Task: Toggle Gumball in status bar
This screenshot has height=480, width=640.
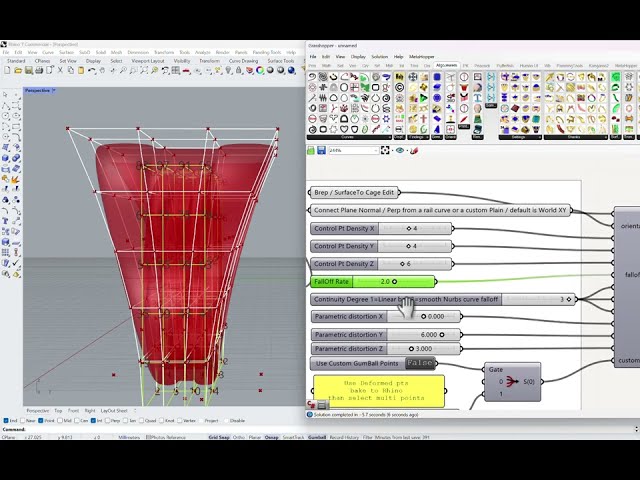Action: 317,437
